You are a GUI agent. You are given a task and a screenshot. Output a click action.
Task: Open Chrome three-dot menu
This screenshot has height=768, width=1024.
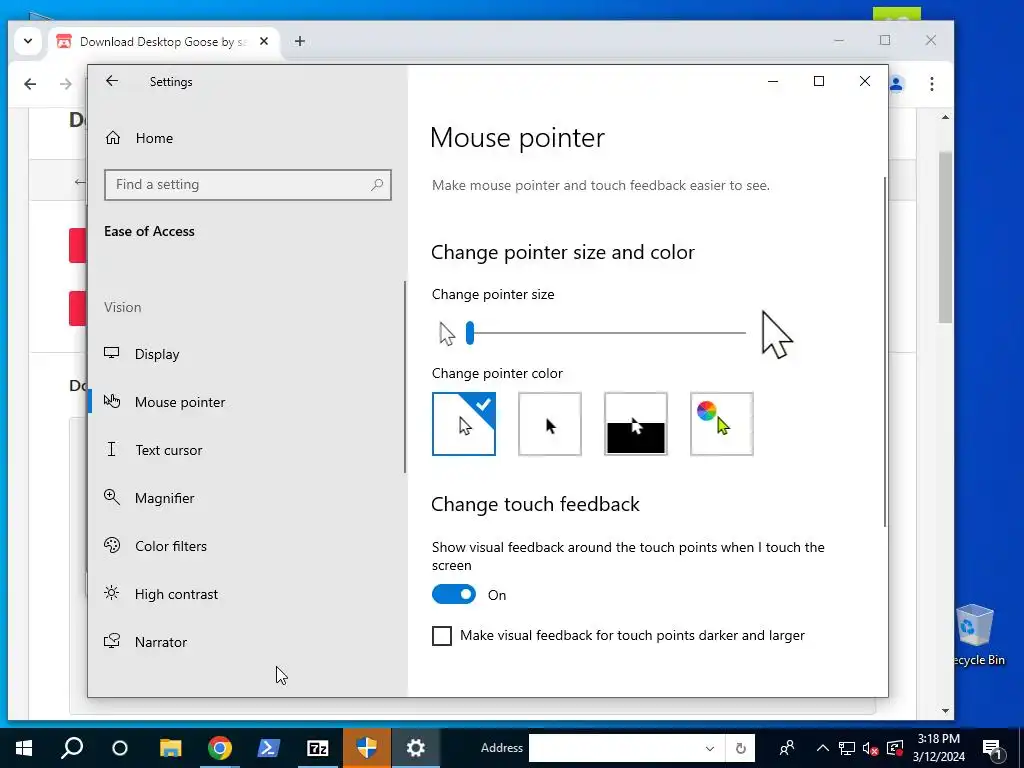[x=932, y=84]
